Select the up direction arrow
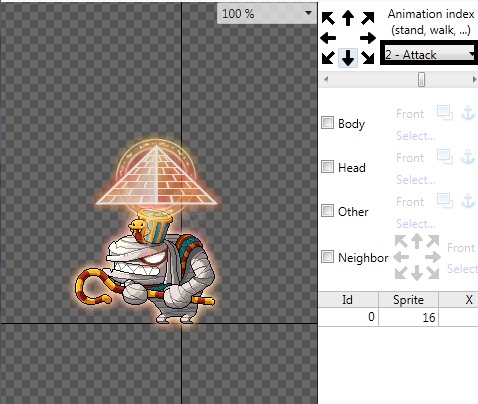The height and width of the screenshot is (404, 478). point(348,18)
